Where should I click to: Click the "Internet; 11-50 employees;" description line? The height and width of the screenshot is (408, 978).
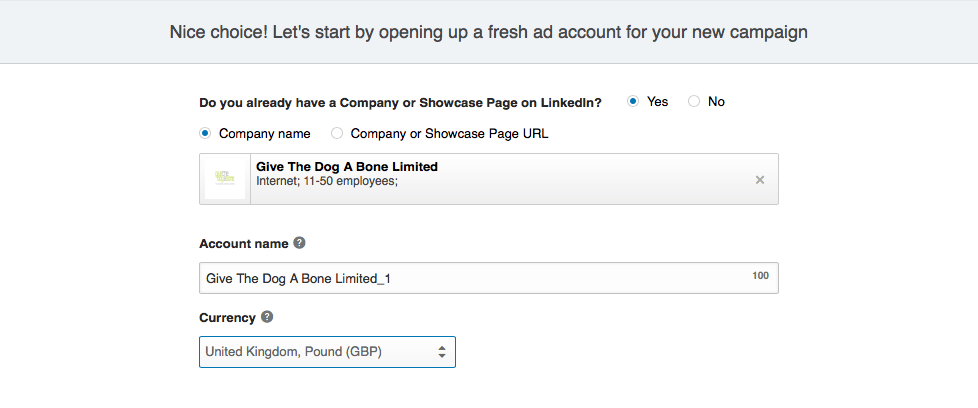click(327, 182)
